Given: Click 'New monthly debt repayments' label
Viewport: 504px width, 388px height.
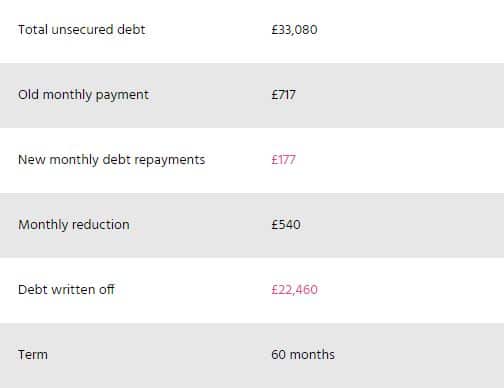Looking at the screenshot, I should click(x=112, y=160).
